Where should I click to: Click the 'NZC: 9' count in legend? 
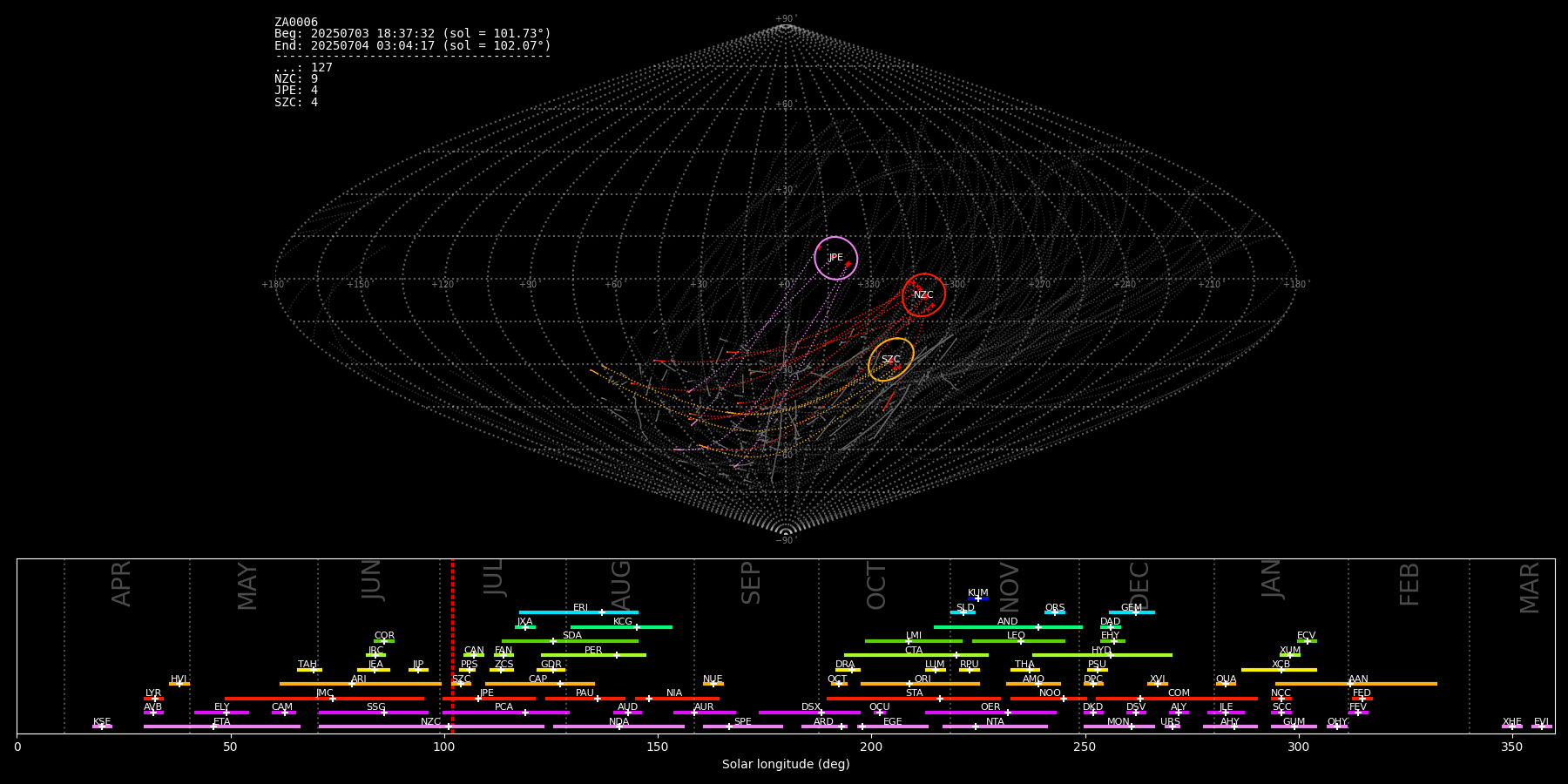(296, 78)
